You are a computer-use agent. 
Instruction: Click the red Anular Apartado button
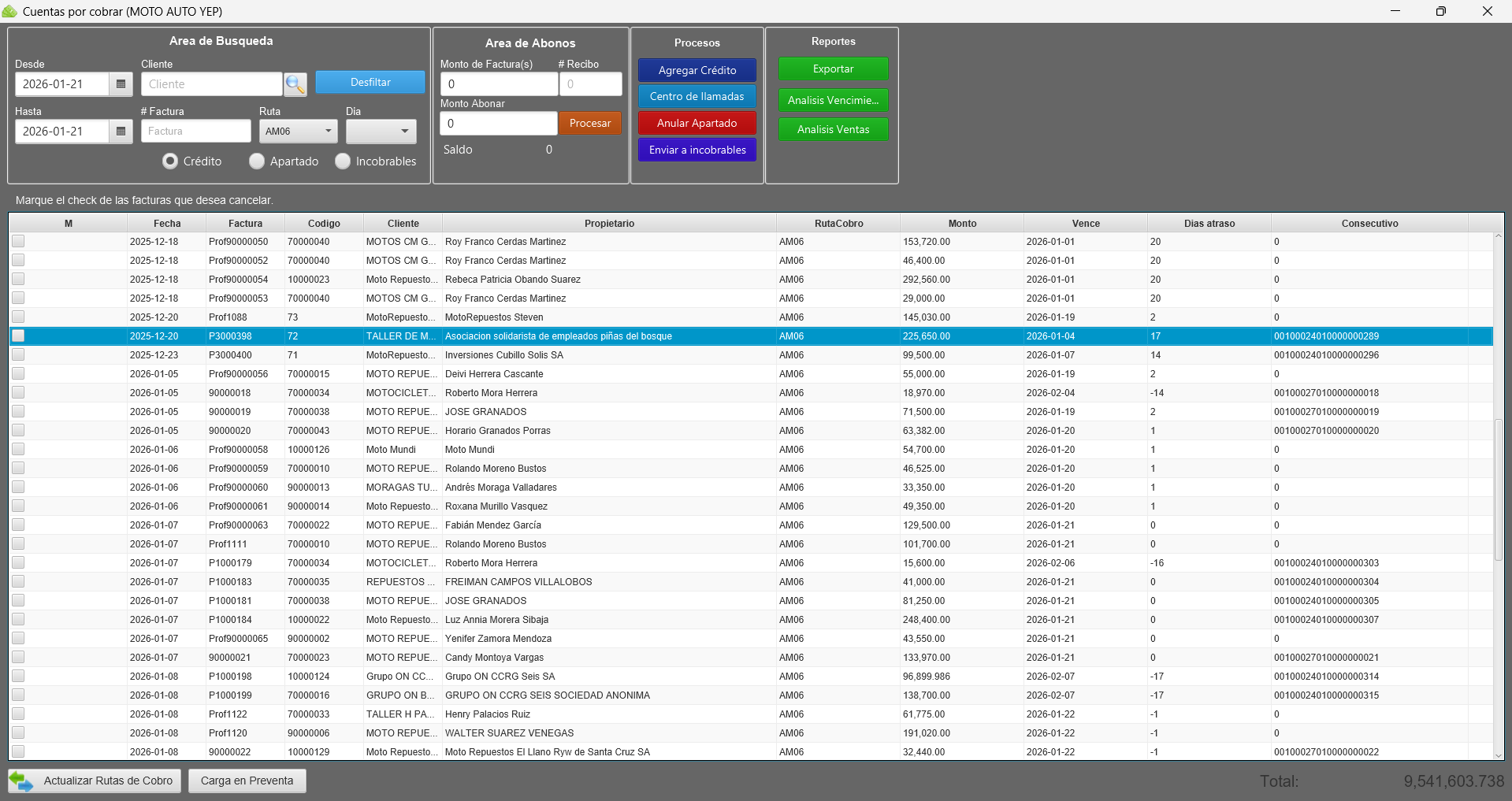697,123
